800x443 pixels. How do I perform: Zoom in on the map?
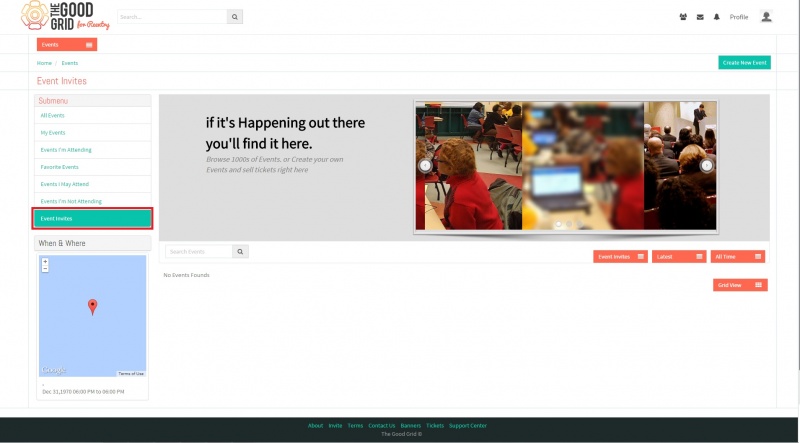[45, 261]
